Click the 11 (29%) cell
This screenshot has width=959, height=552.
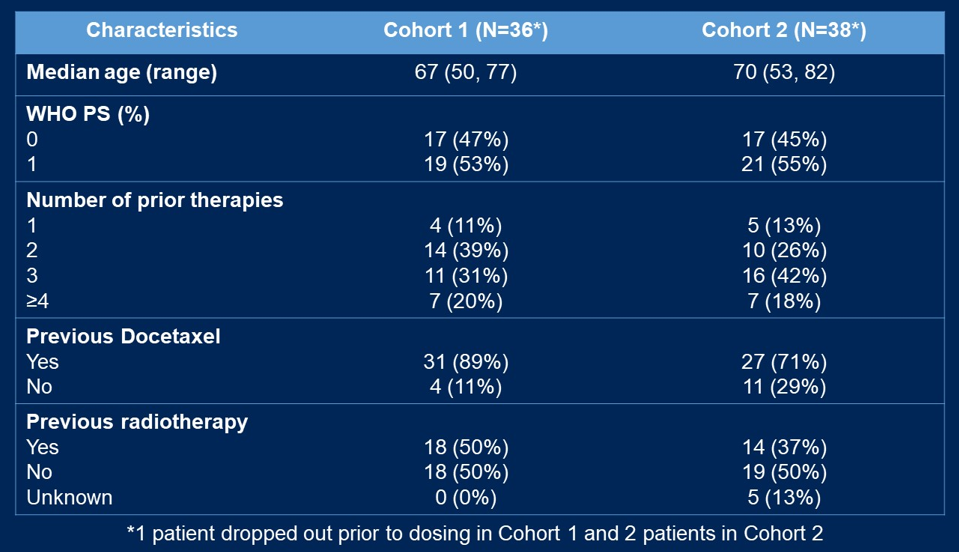click(783, 386)
